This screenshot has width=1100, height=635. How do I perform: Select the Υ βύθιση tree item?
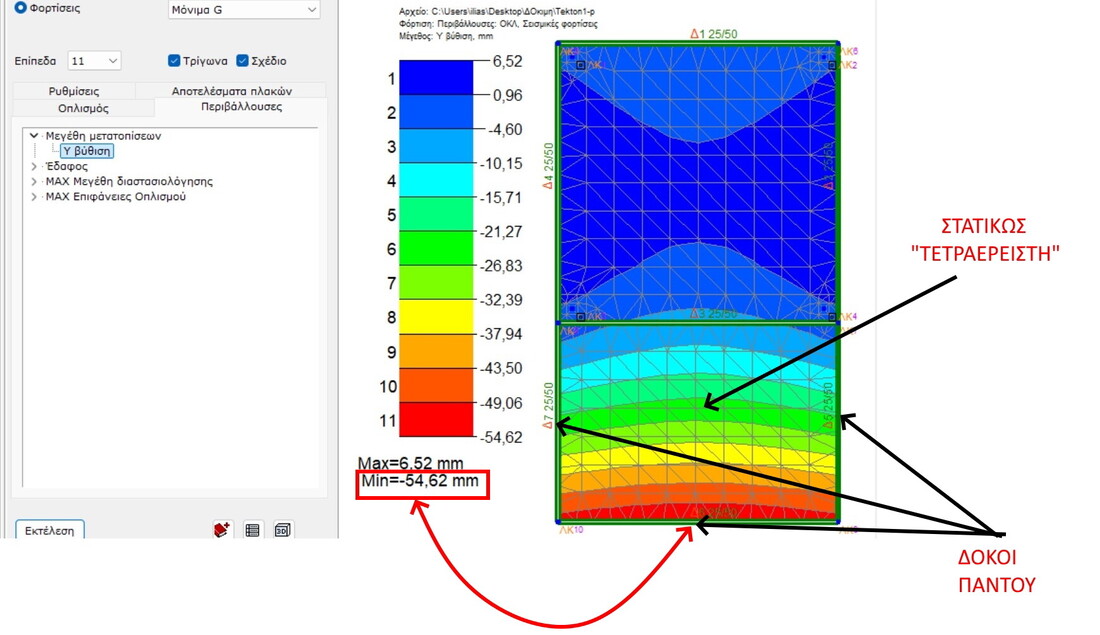(87, 151)
